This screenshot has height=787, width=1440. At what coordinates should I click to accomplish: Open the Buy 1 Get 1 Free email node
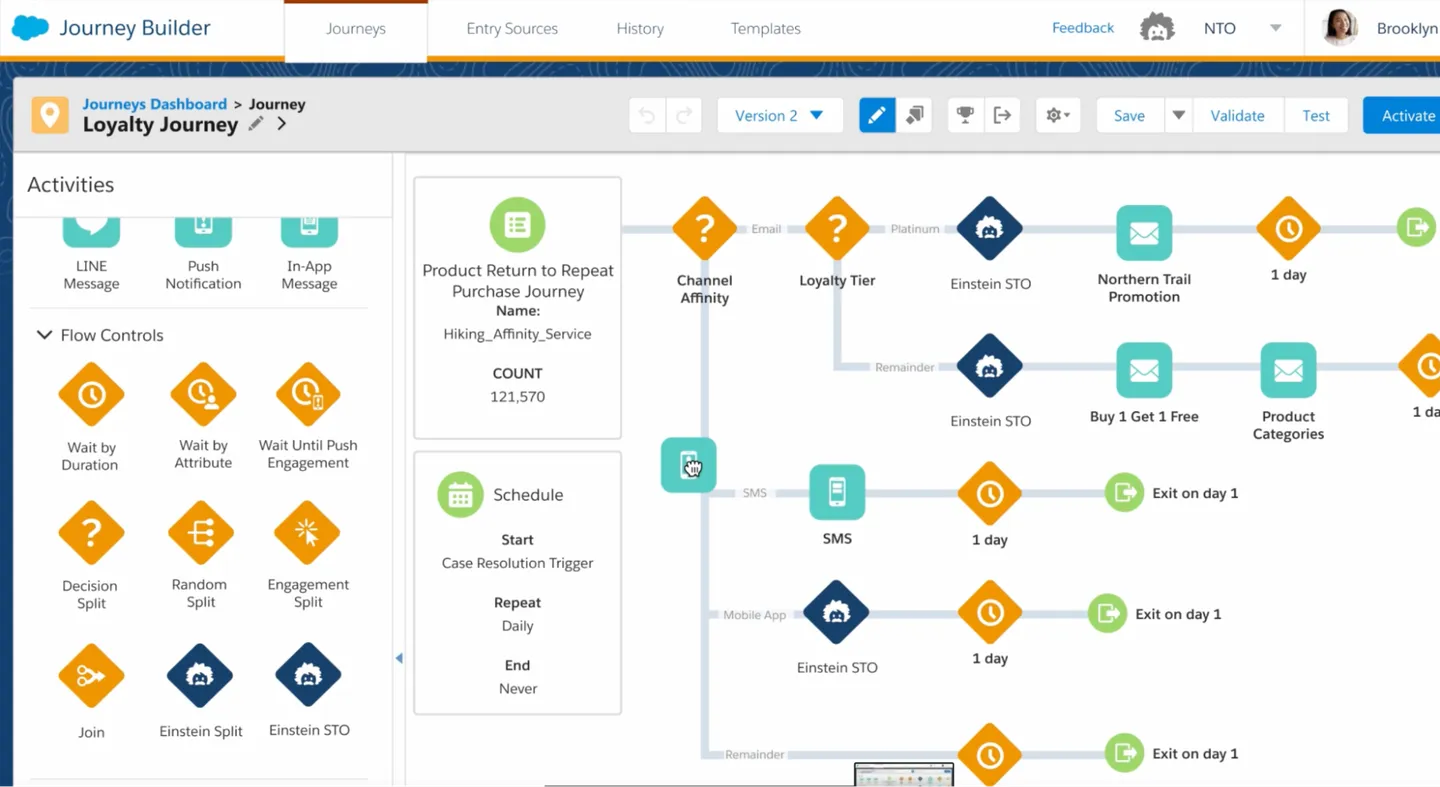pos(1144,370)
